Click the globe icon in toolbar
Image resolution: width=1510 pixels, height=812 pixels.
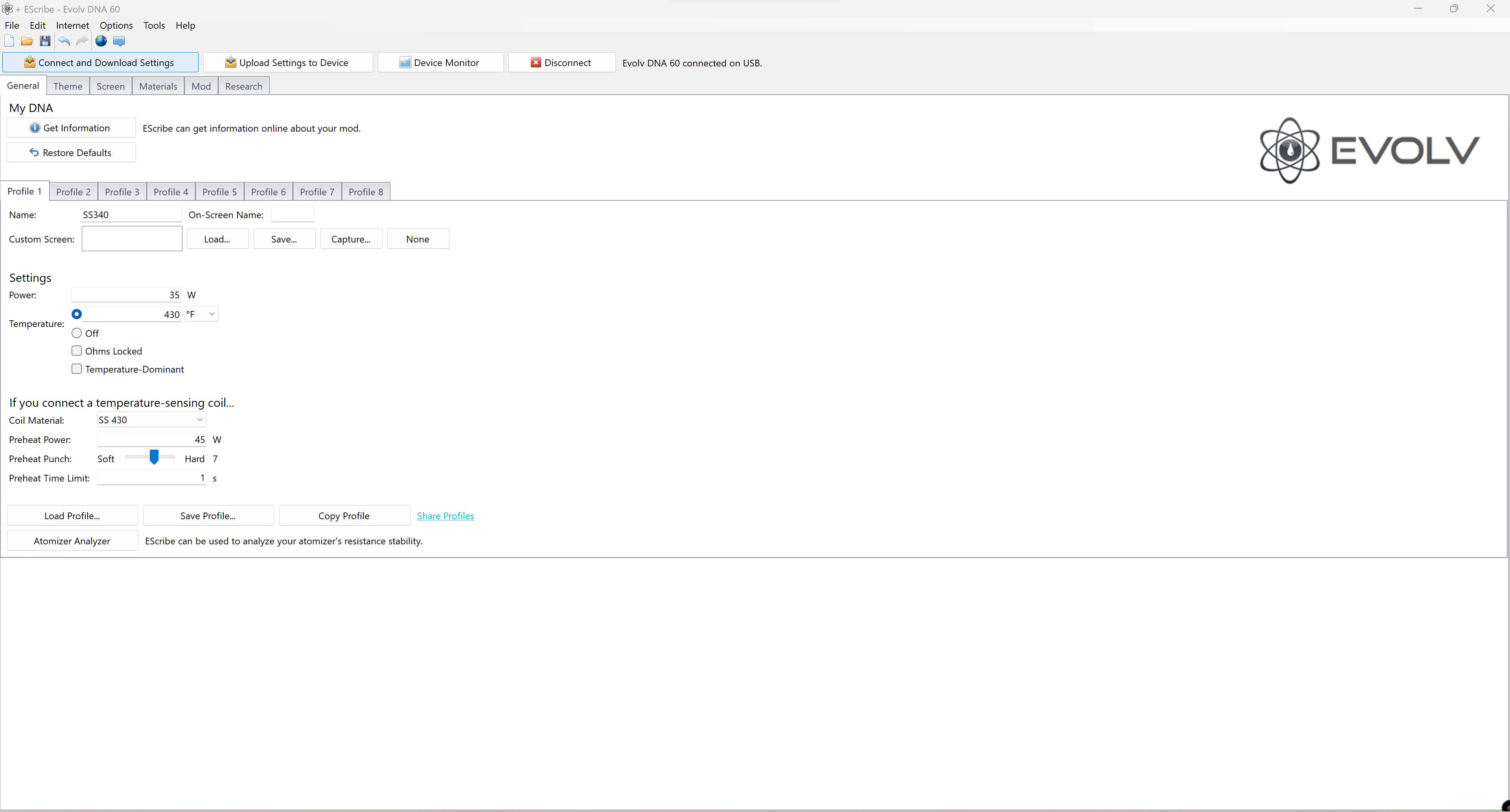coord(101,41)
